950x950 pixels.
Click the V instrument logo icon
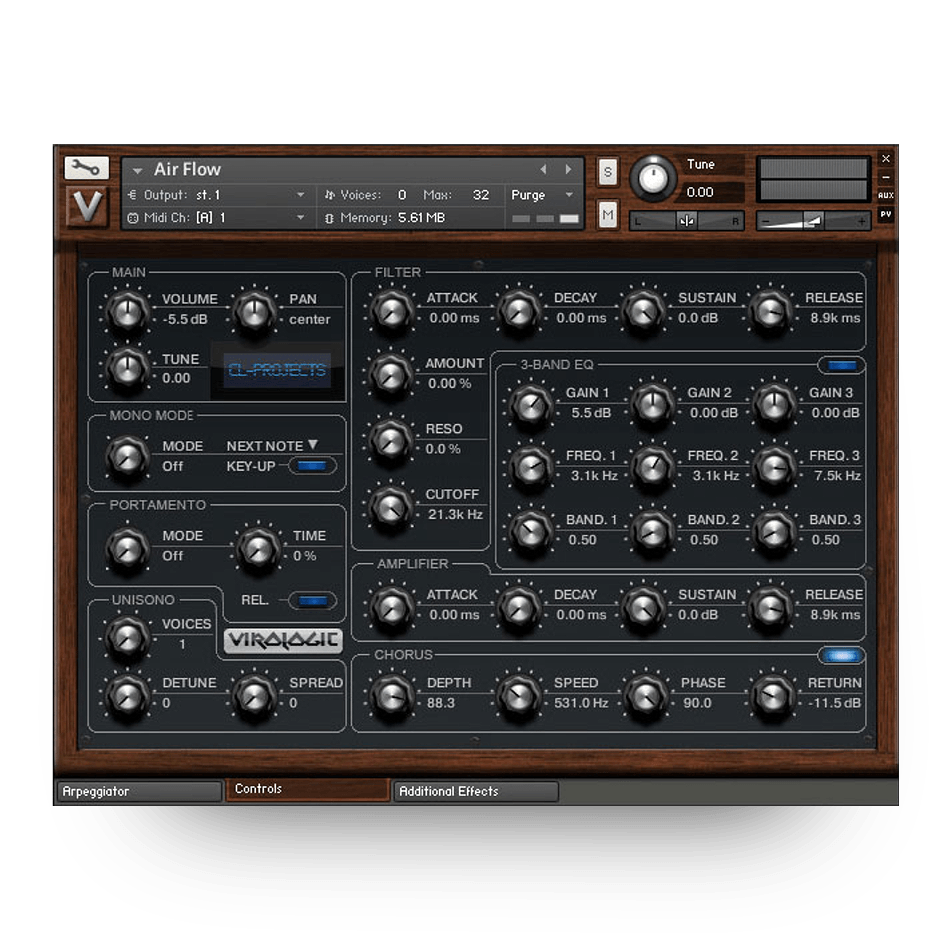point(86,207)
